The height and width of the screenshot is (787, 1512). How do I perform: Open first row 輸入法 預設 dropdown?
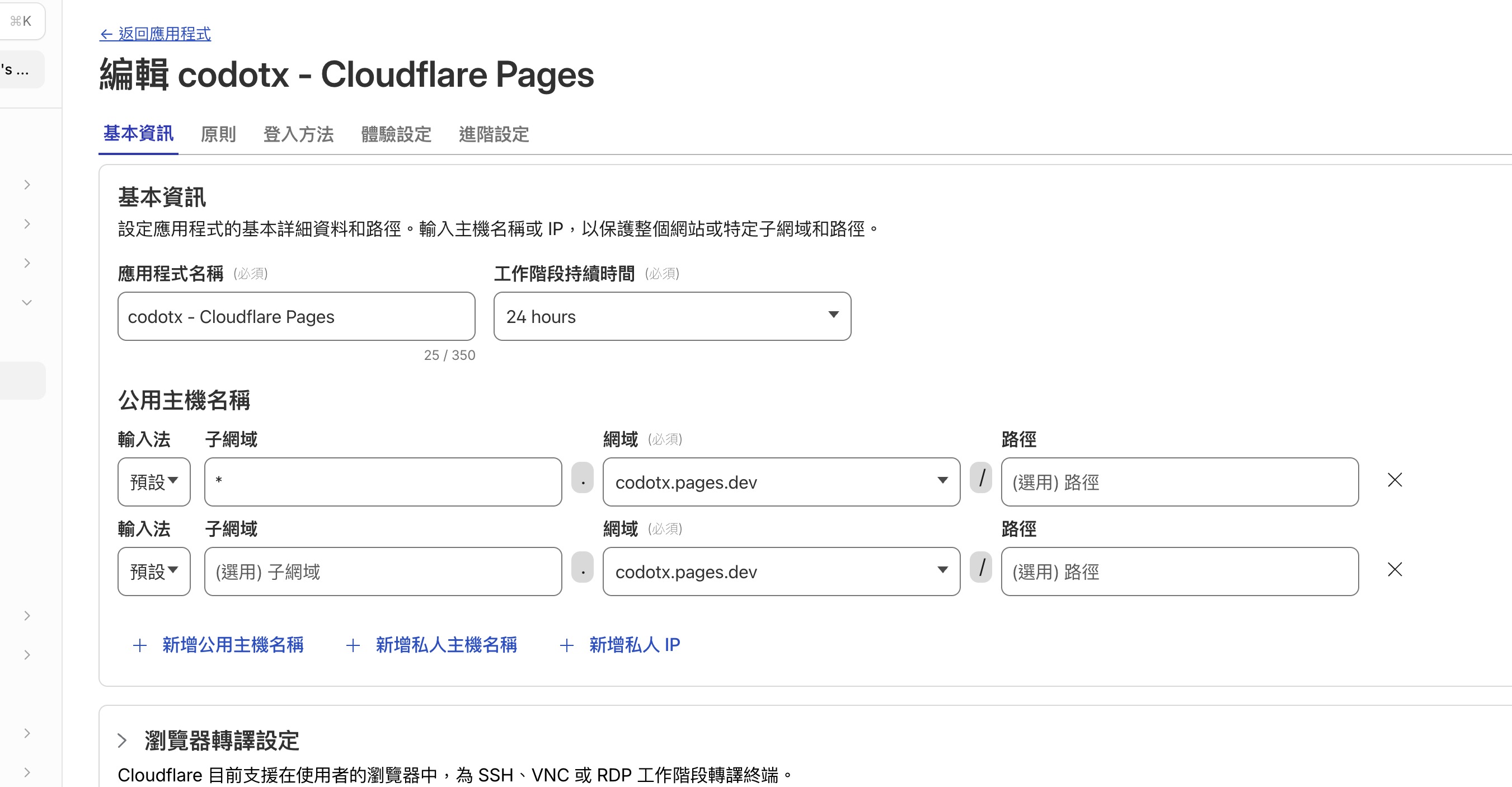pos(154,482)
